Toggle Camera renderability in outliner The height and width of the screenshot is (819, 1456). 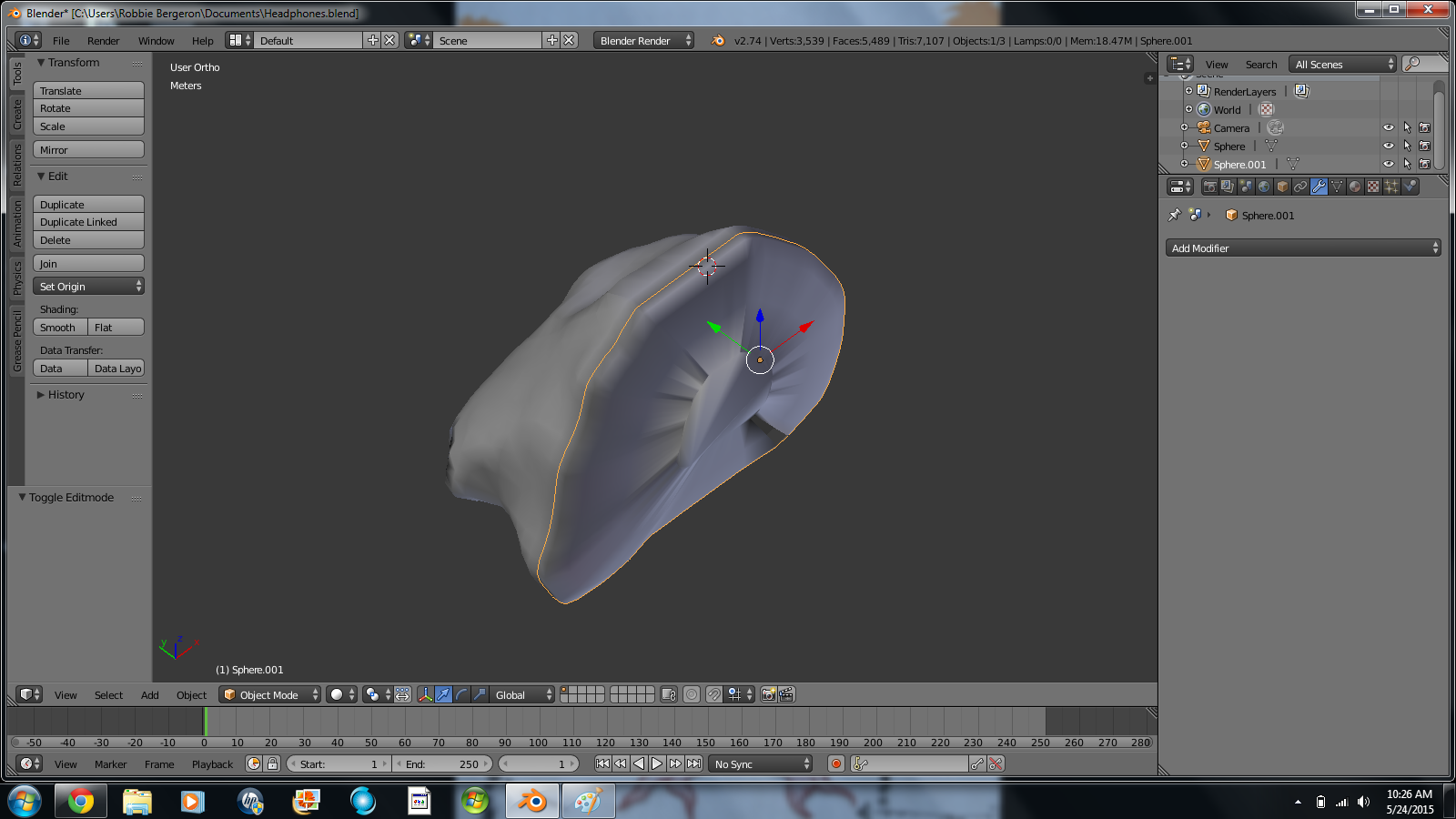tap(1424, 128)
